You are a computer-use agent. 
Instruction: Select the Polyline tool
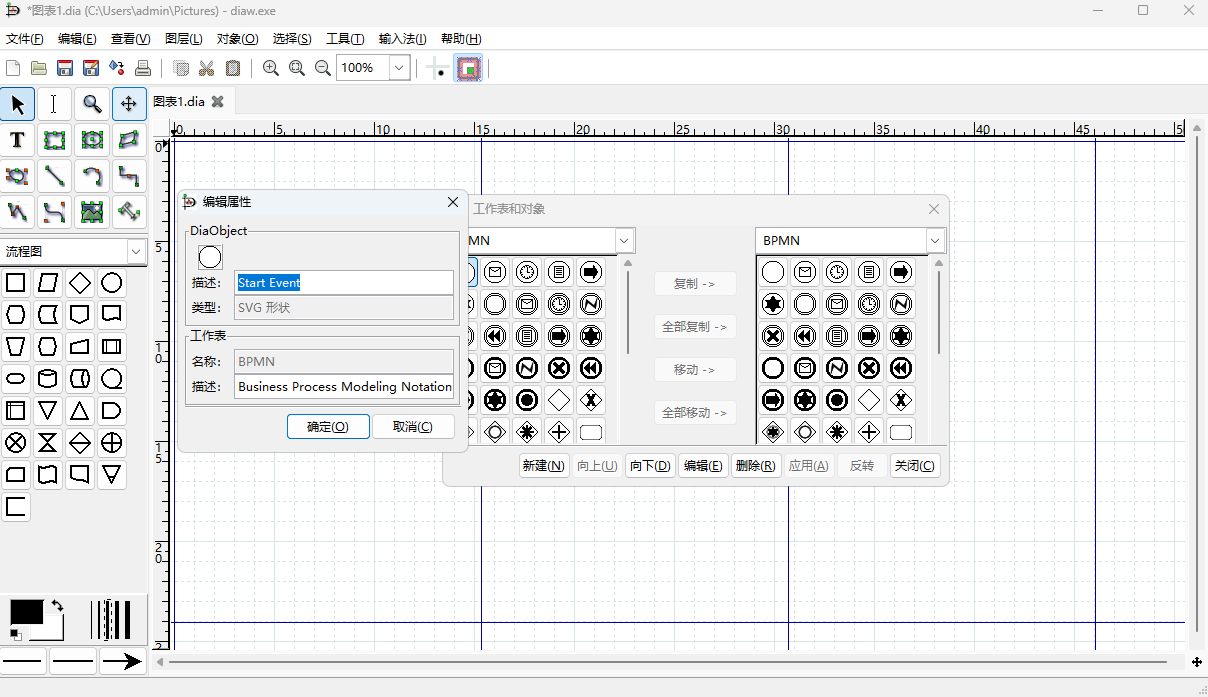pyautogui.click(x=17, y=212)
